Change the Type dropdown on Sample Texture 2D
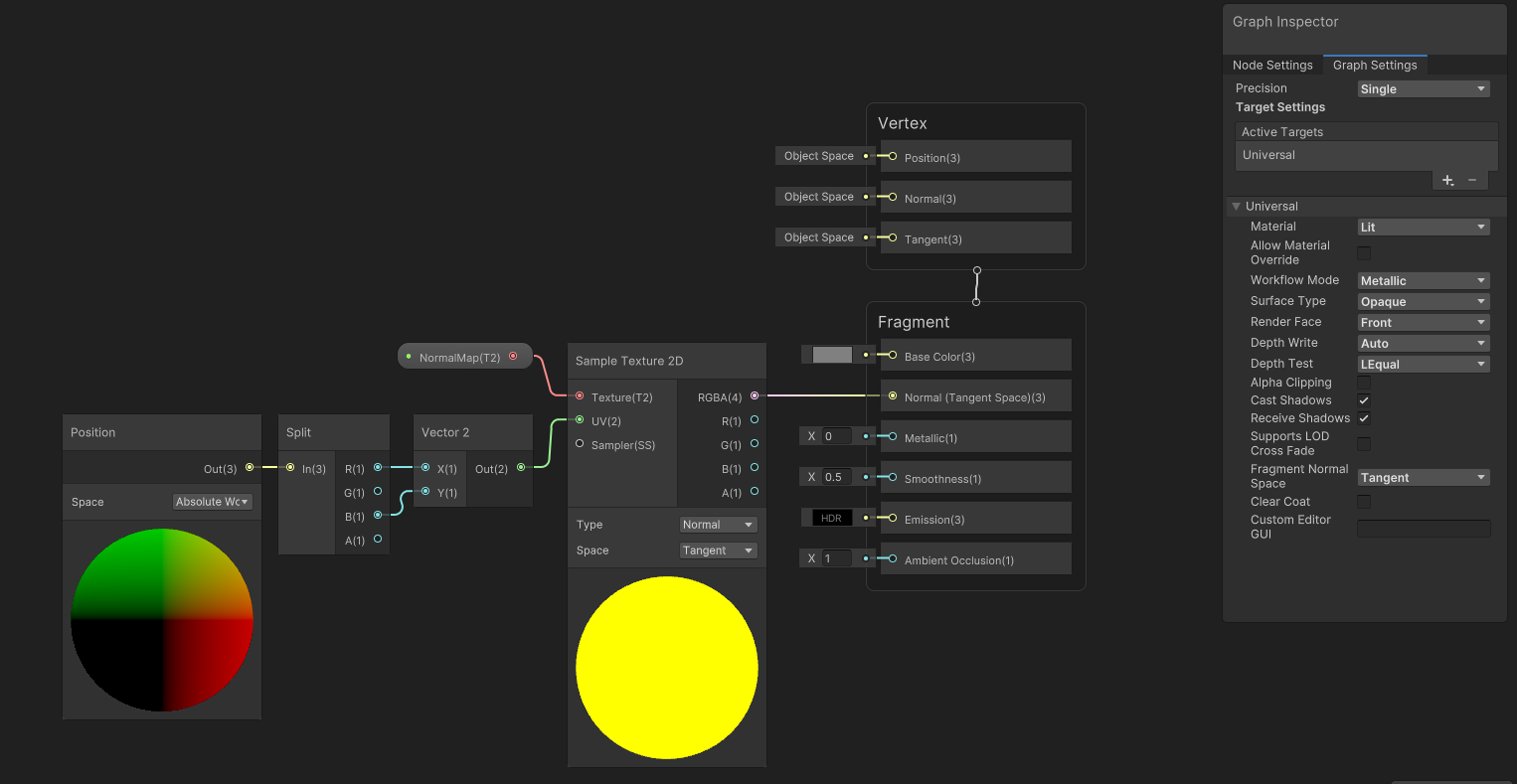The width and height of the screenshot is (1517, 784). click(718, 524)
